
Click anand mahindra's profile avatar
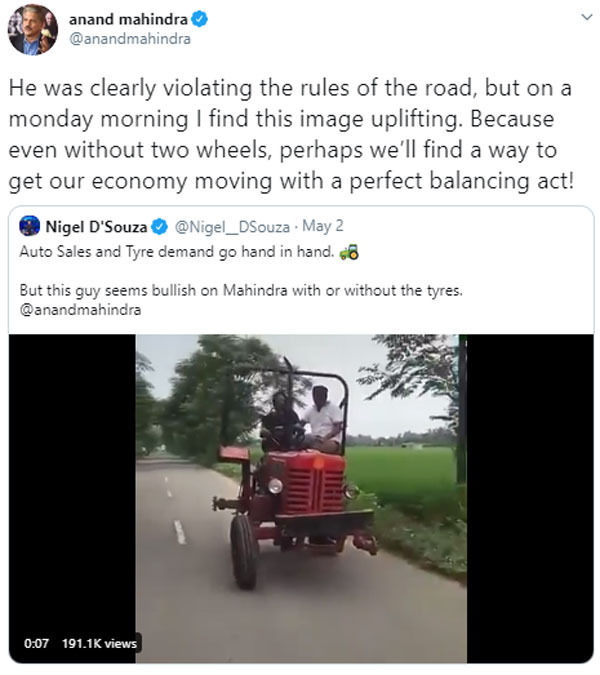33,29
